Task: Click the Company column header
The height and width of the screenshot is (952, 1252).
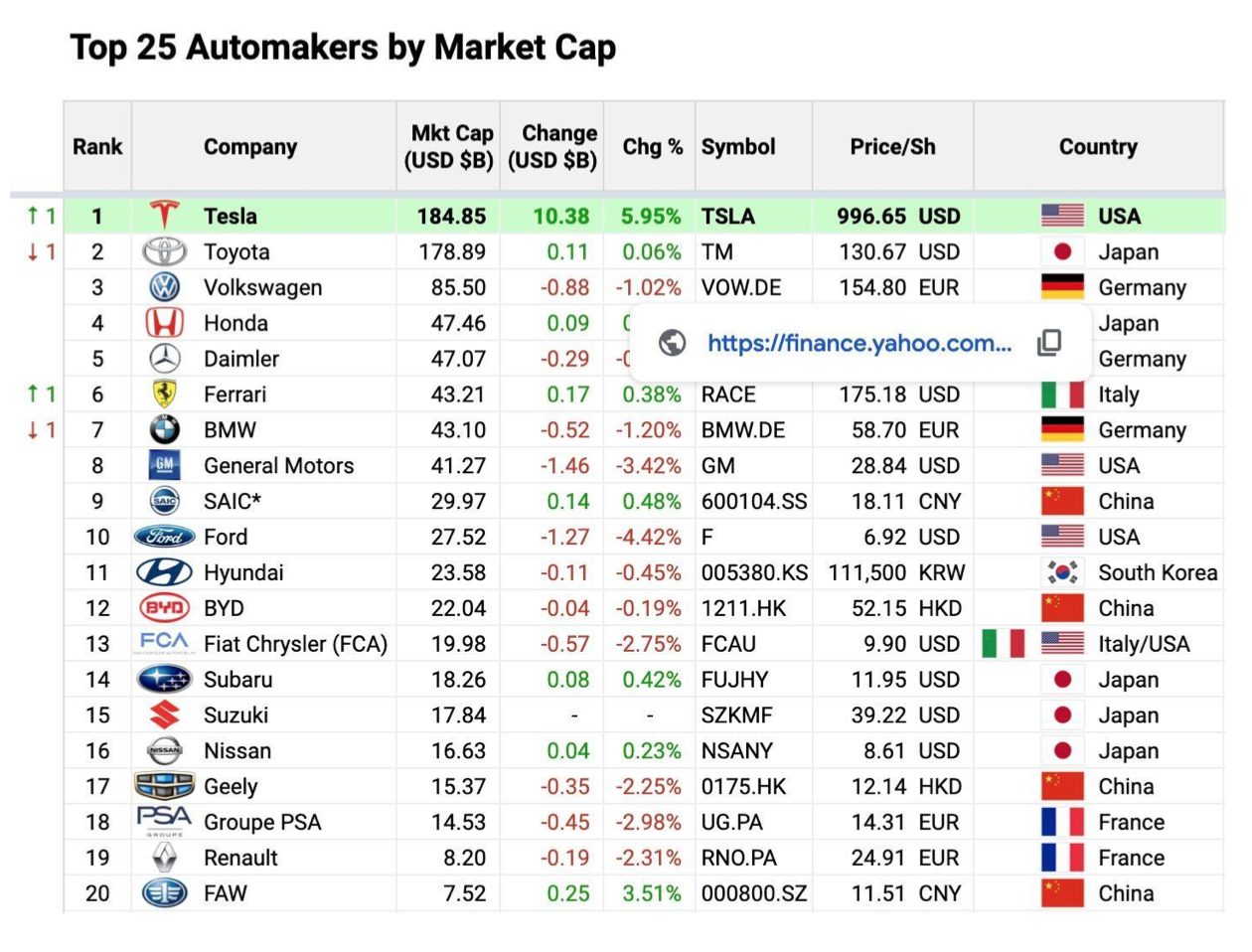Action: point(250,147)
